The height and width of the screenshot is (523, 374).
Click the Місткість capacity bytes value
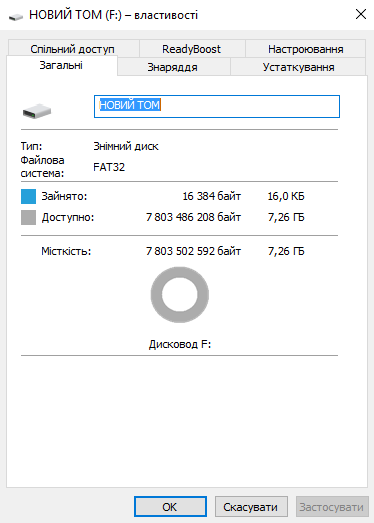point(193,251)
